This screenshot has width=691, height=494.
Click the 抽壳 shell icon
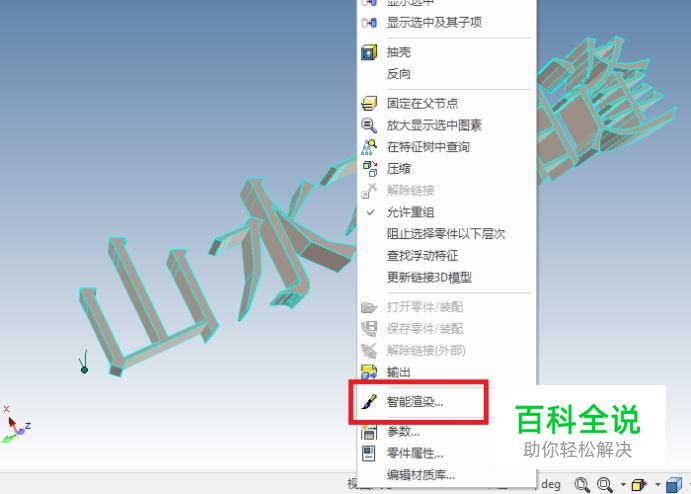click(369, 52)
